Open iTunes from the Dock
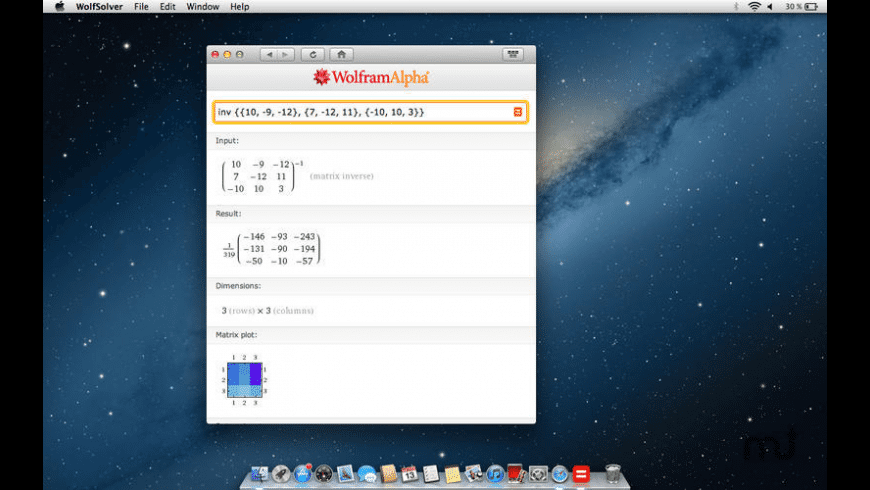 [495, 474]
